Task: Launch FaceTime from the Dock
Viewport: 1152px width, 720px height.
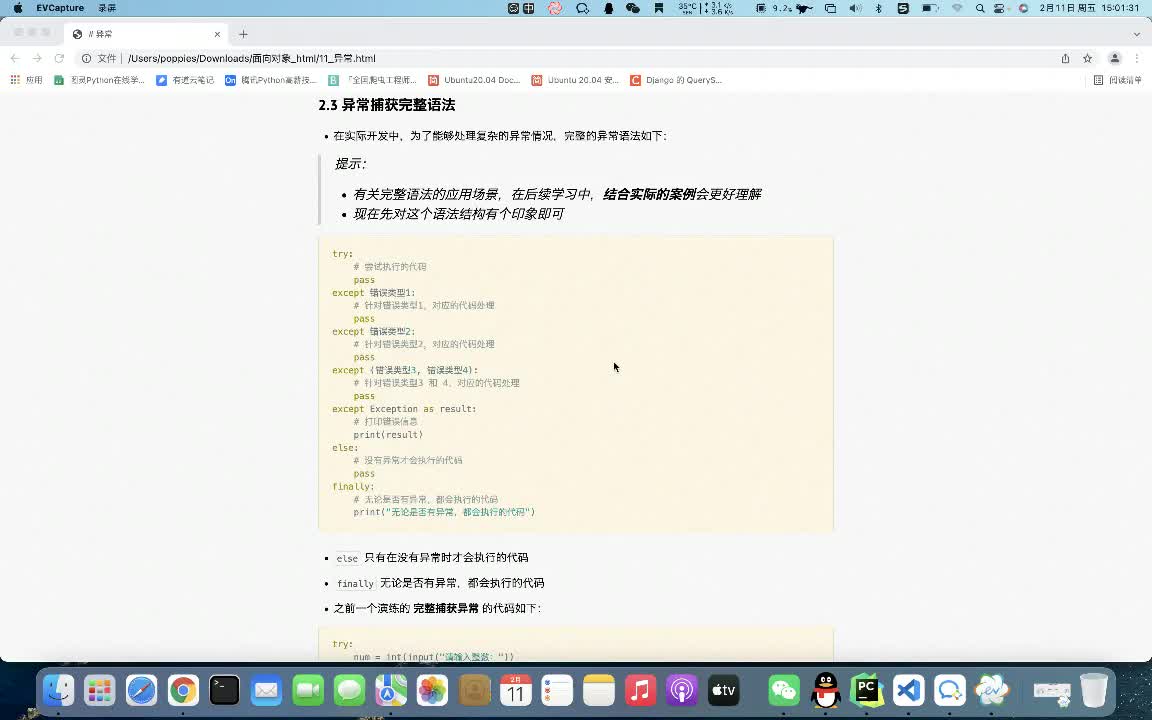Action: (308, 691)
